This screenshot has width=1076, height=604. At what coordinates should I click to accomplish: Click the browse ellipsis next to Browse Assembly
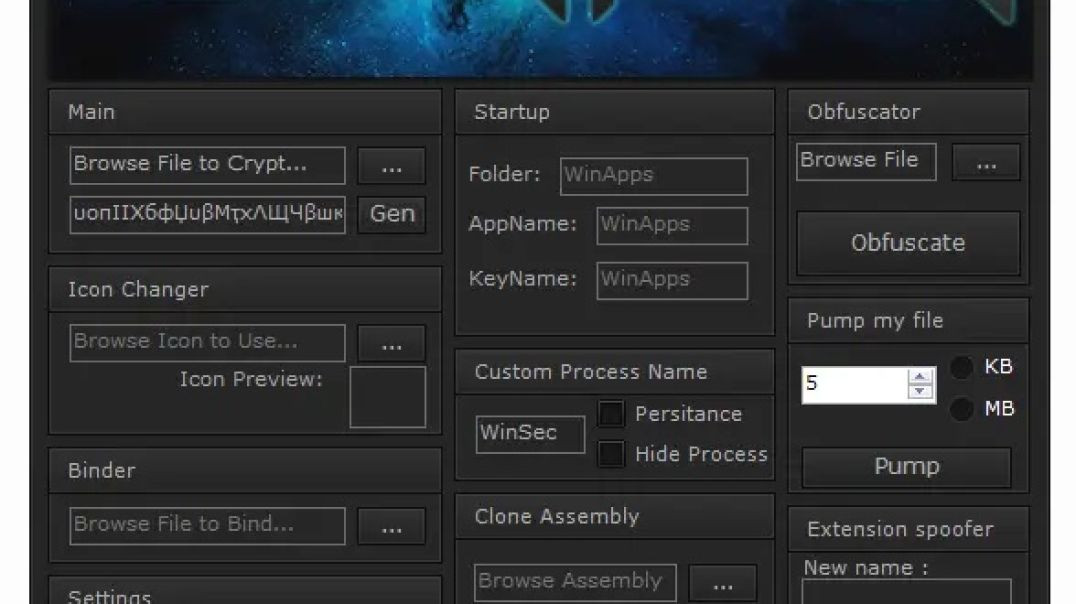[x=722, y=581]
